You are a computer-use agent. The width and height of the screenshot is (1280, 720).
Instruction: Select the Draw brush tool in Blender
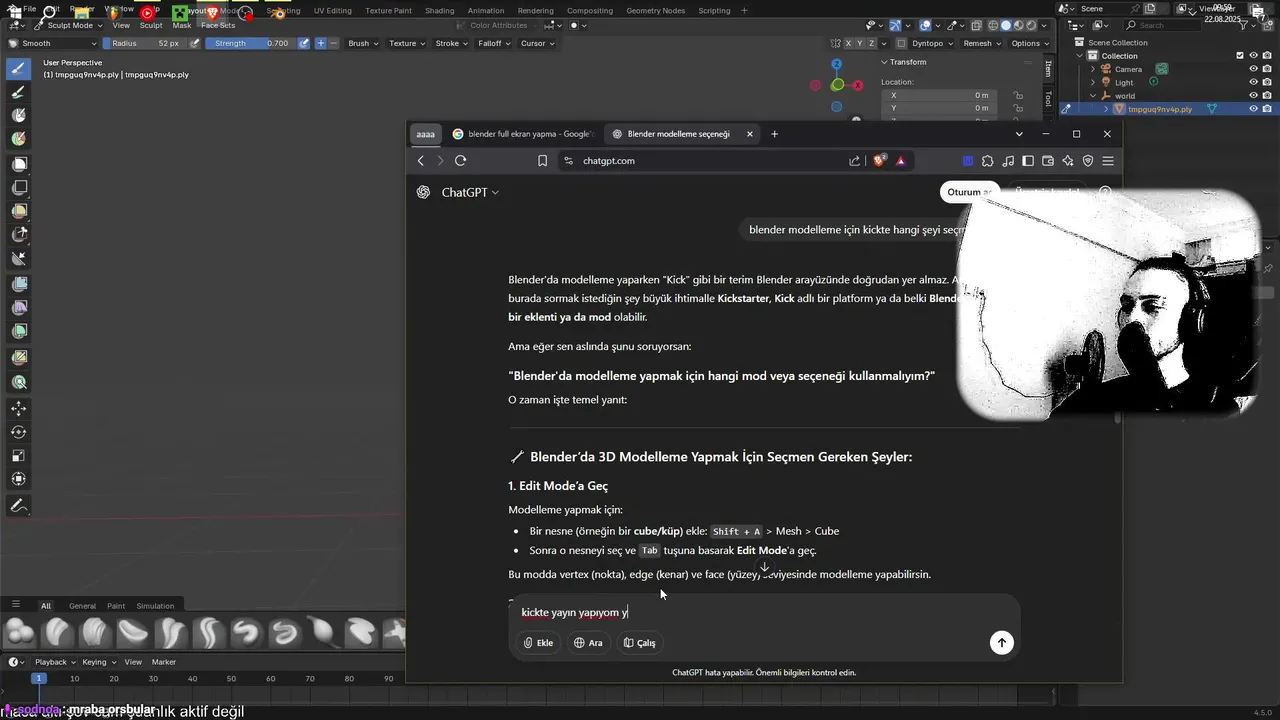[x=18, y=68]
